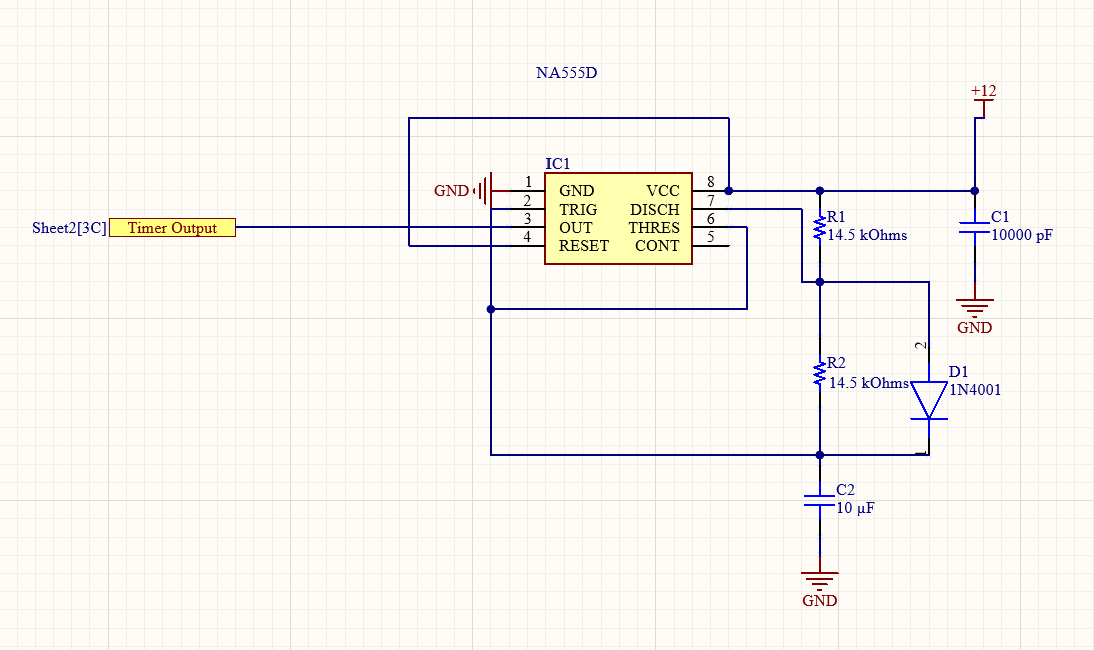The height and width of the screenshot is (650, 1094).
Task: Click pin number 5 on IC1
Action: coord(711,236)
